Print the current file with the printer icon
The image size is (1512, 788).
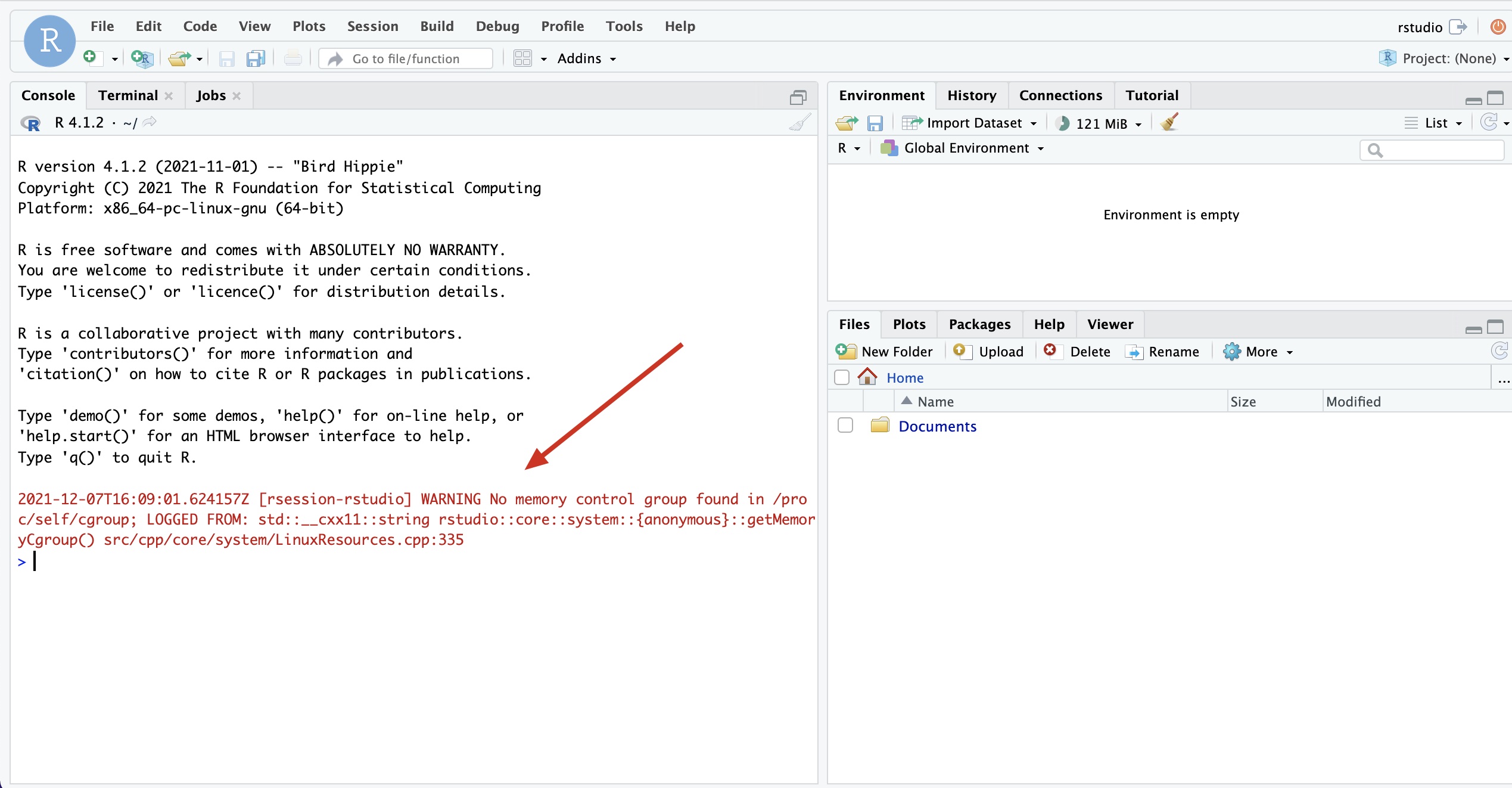pyautogui.click(x=291, y=58)
